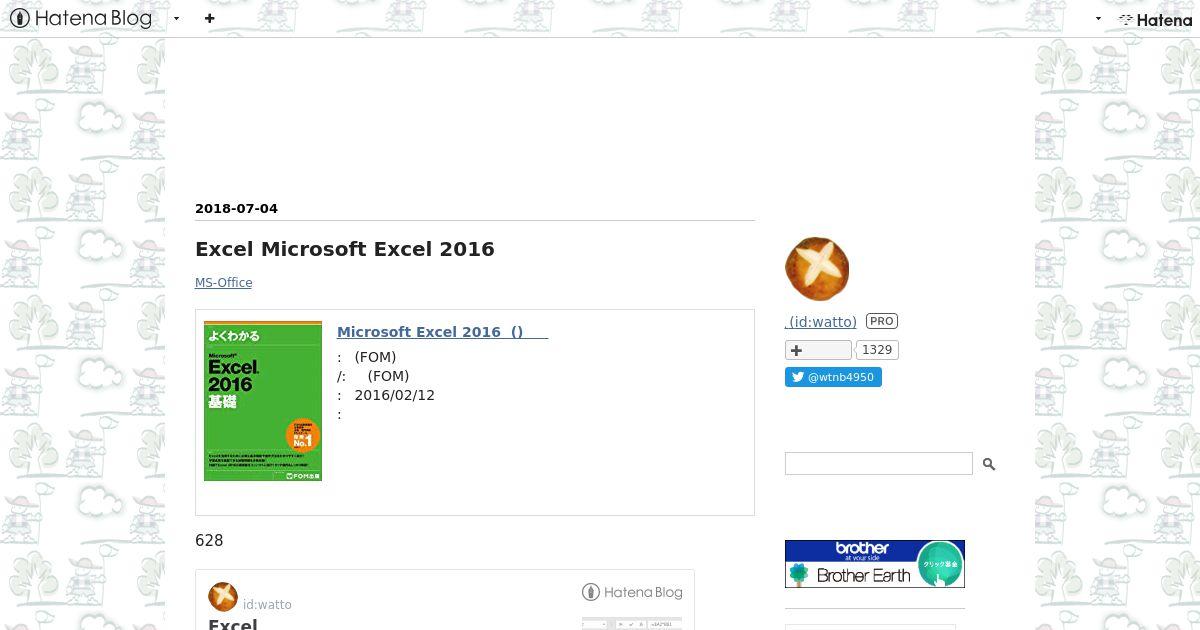Open the Brother Earth banner ad
1200x630 pixels.
pyautogui.click(x=875, y=564)
